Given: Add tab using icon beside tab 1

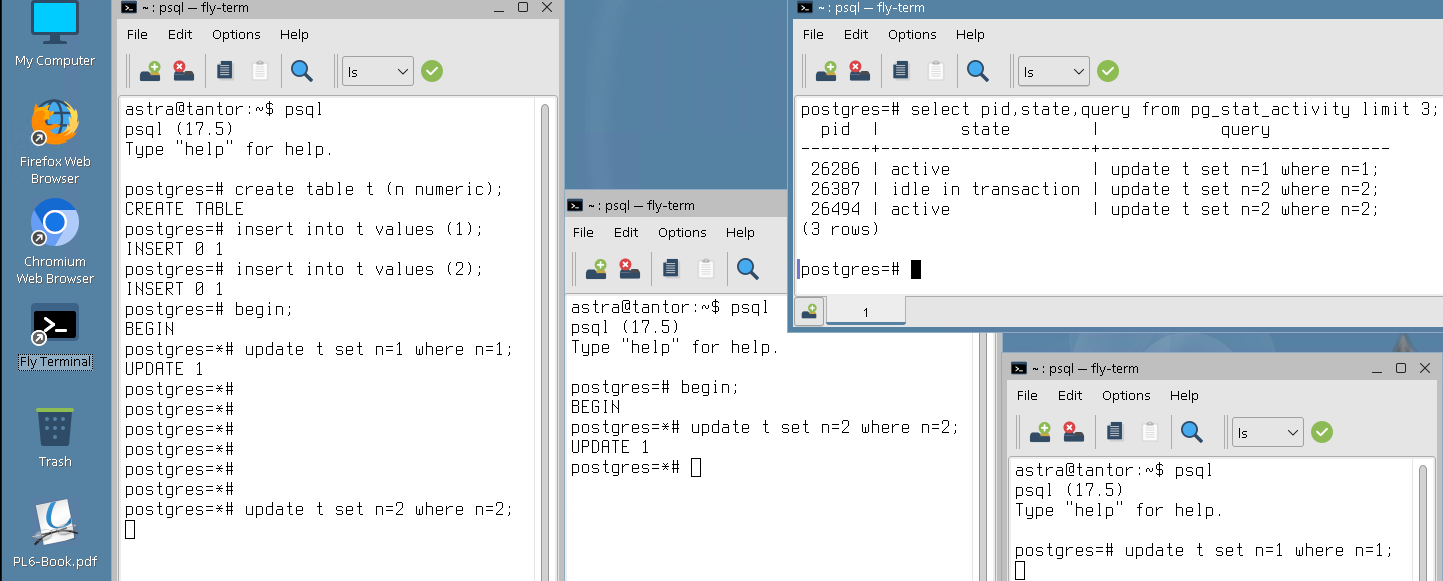Looking at the screenshot, I should pos(808,312).
